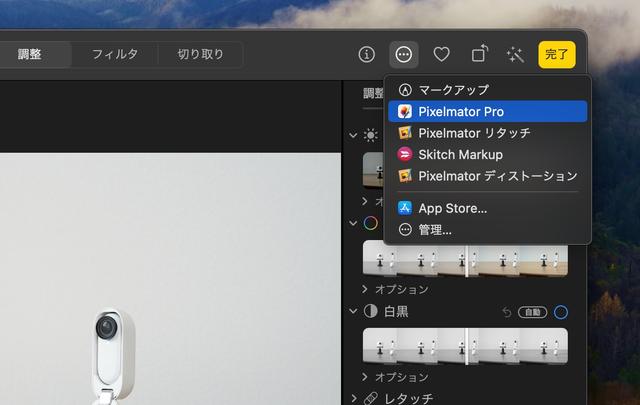Mark photo as favorite with heart icon

coord(441,54)
